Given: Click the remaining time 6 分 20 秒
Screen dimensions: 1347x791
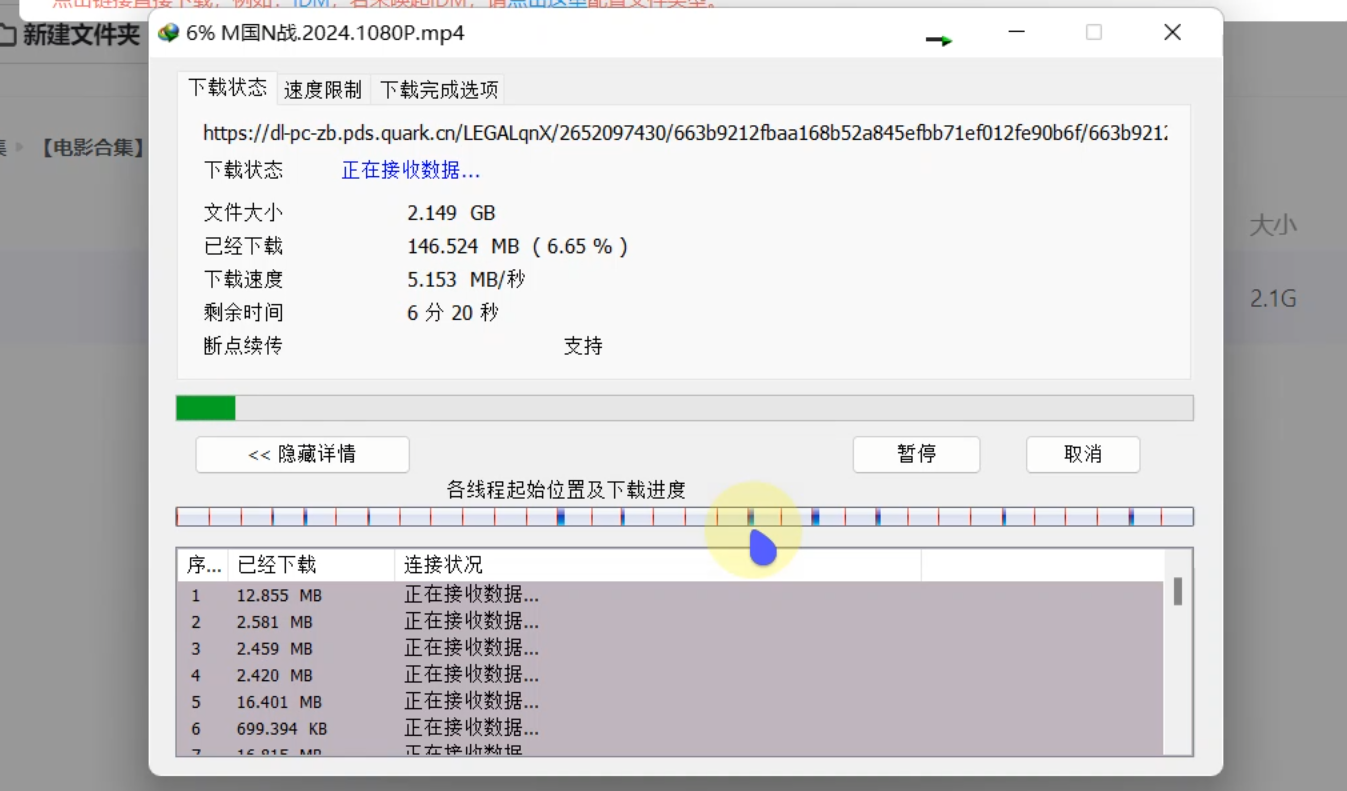Looking at the screenshot, I should (x=452, y=313).
